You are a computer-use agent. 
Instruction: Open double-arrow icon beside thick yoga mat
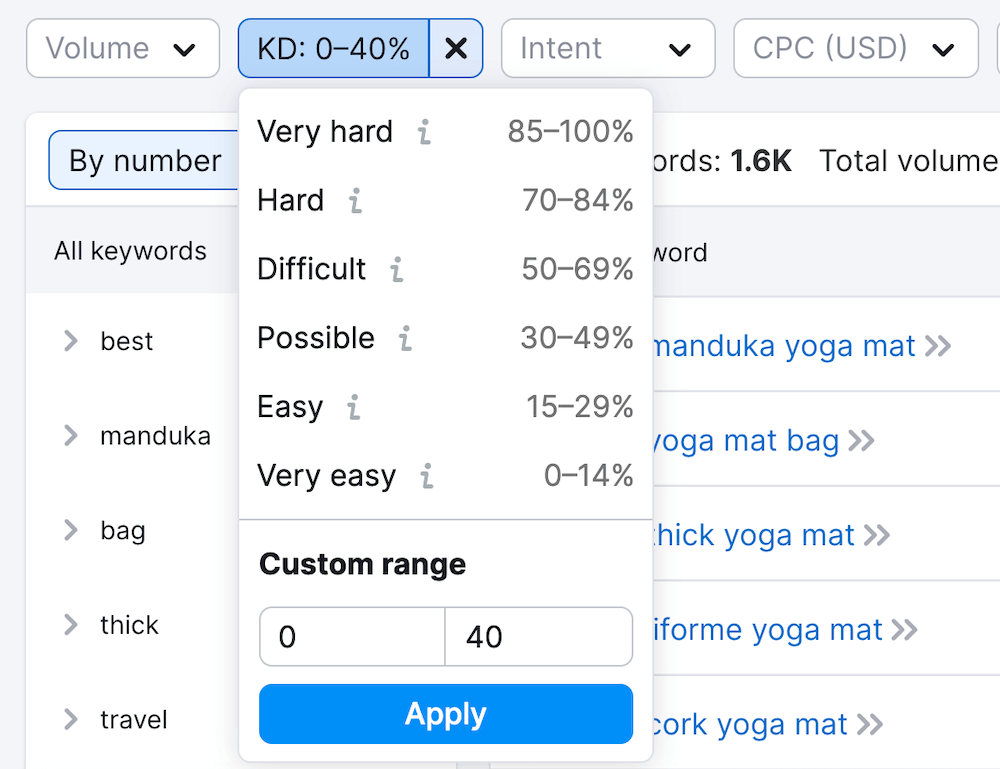(x=877, y=536)
